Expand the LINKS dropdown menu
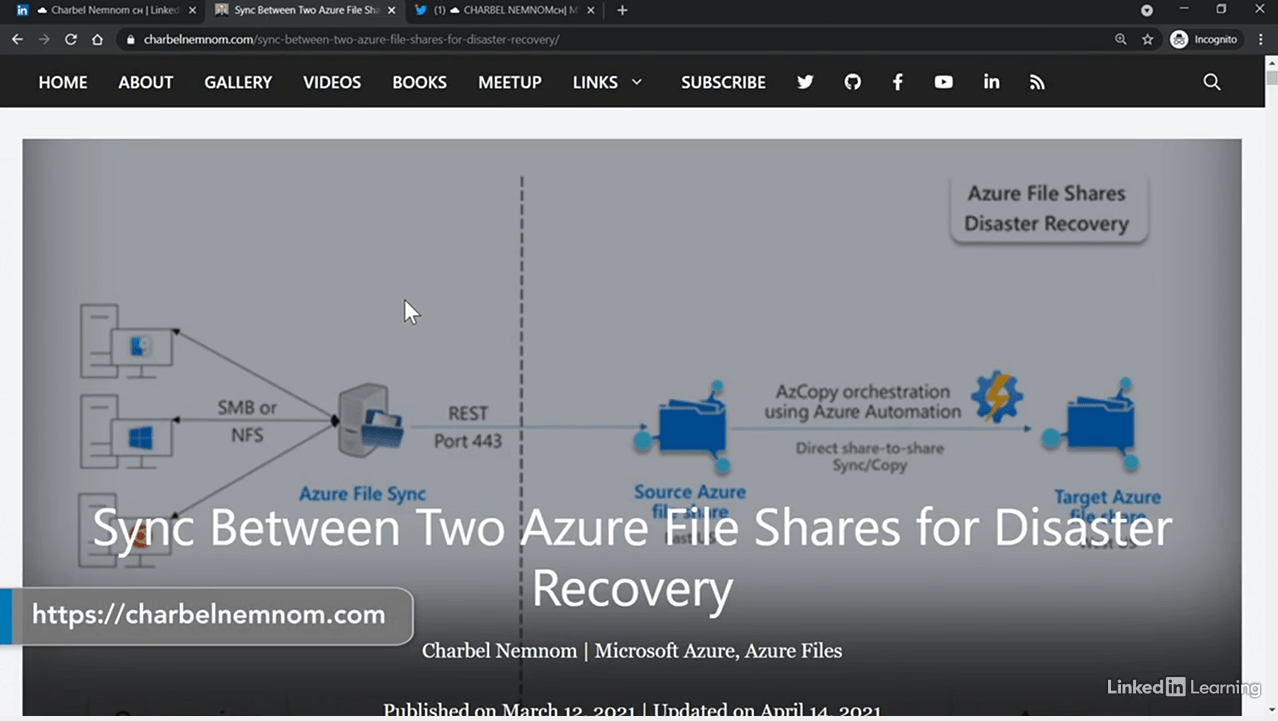The height and width of the screenshot is (721, 1278). (607, 82)
